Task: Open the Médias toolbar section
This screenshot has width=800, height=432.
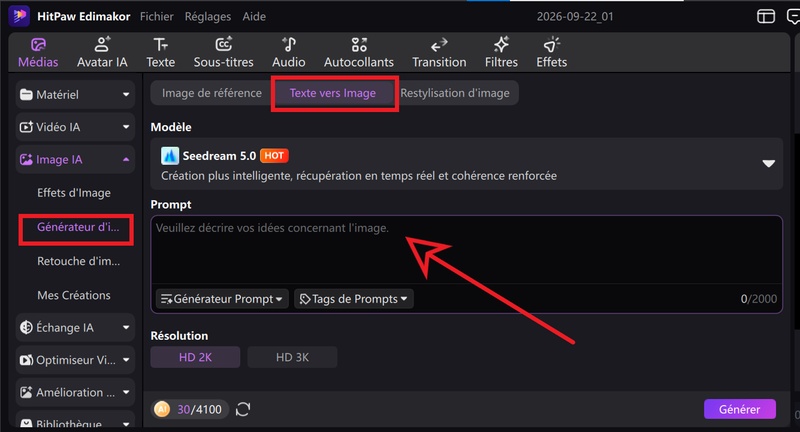Action: 38,53
